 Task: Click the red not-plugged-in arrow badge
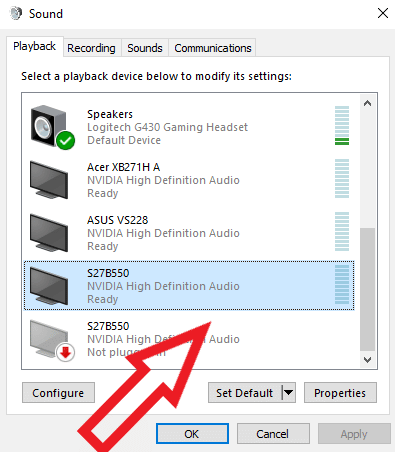[65, 352]
